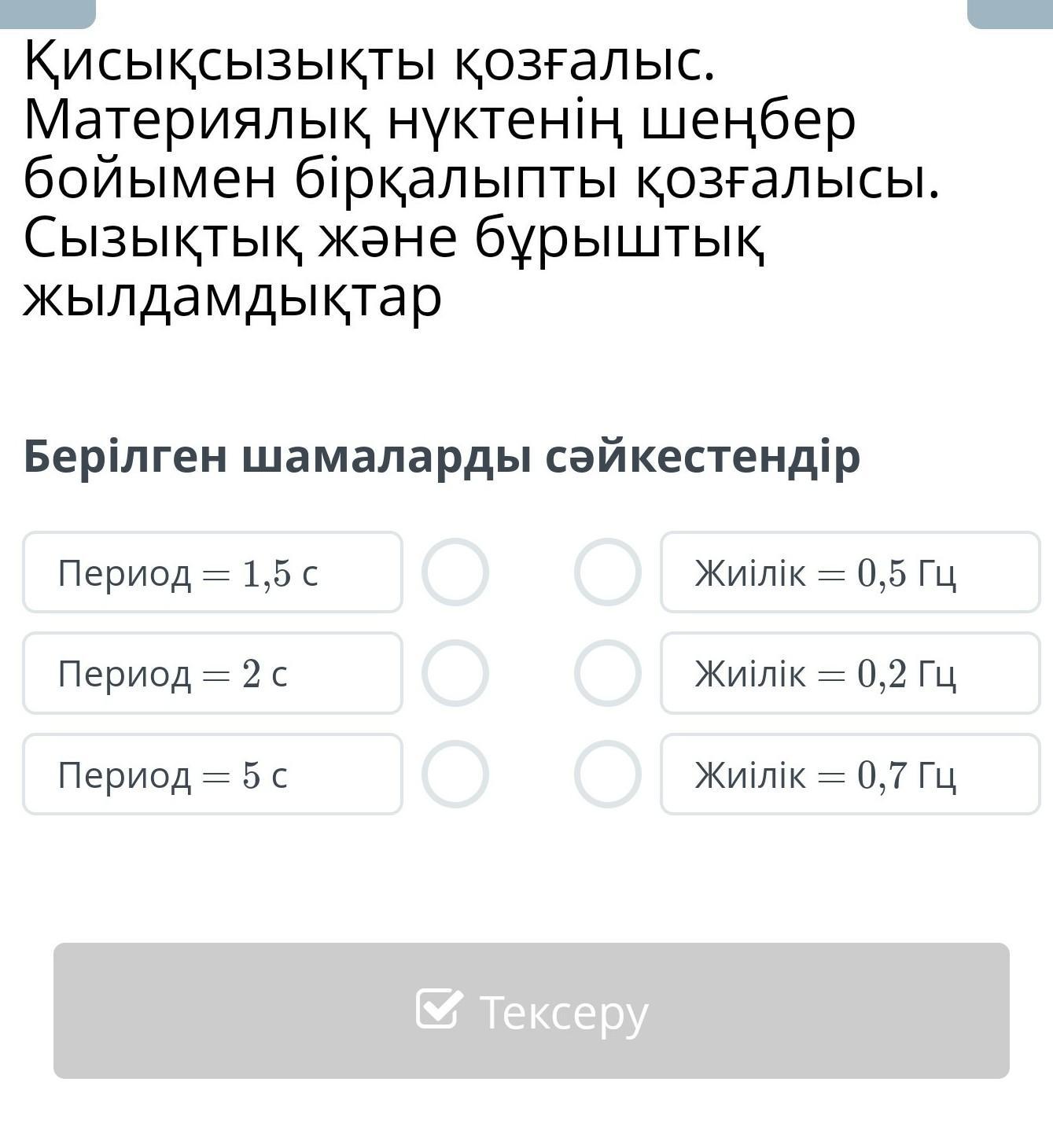Select the circle beside Жиілік = 0,2 Гц
The height and width of the screenshot is (1148, 1053).
click(607, 672)
